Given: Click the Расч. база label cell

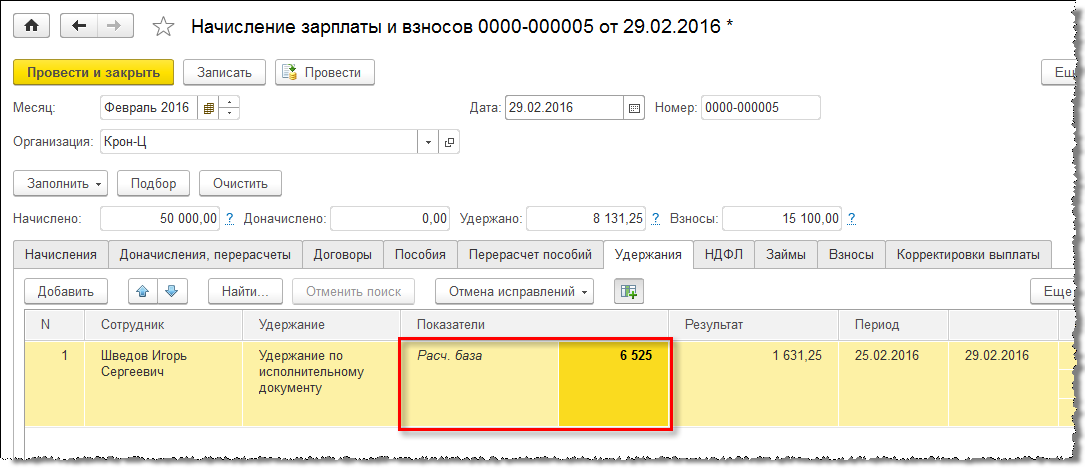Looking at the screenshot, I should pyautogui.click(x=480, y=384).
